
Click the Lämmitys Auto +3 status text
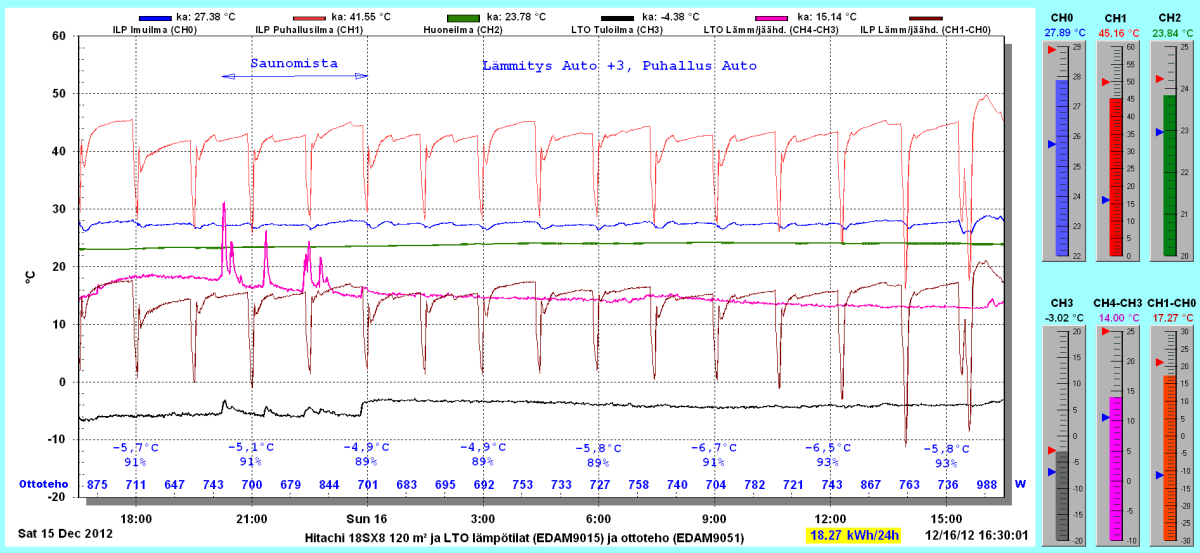[618, 65]
